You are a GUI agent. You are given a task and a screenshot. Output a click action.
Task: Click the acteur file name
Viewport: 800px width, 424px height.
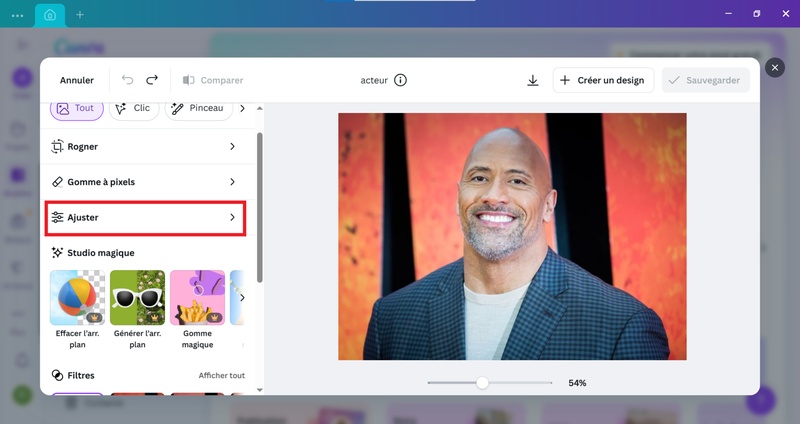[x=374, y=80]
